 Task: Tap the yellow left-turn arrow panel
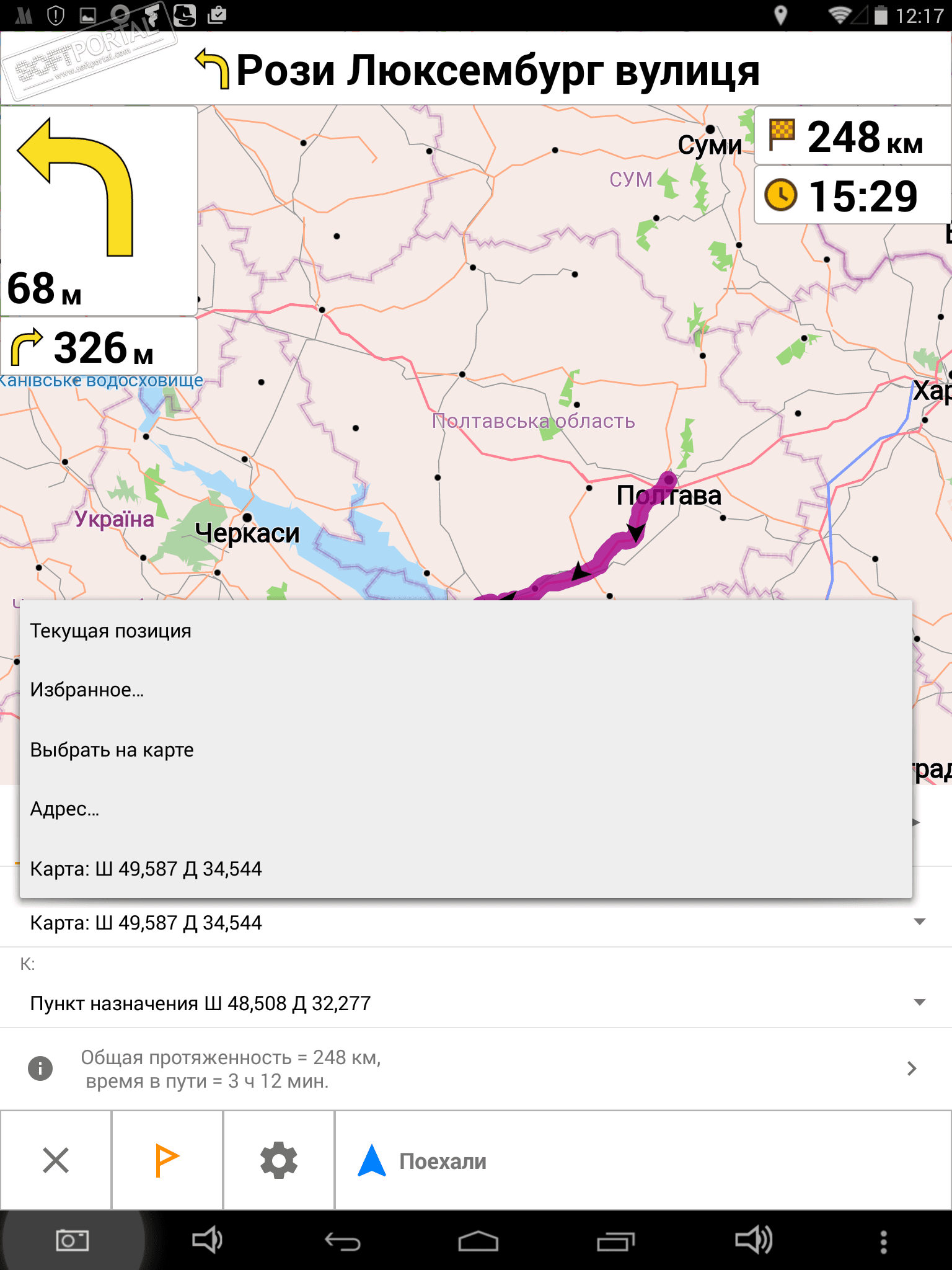click(99, 211)
